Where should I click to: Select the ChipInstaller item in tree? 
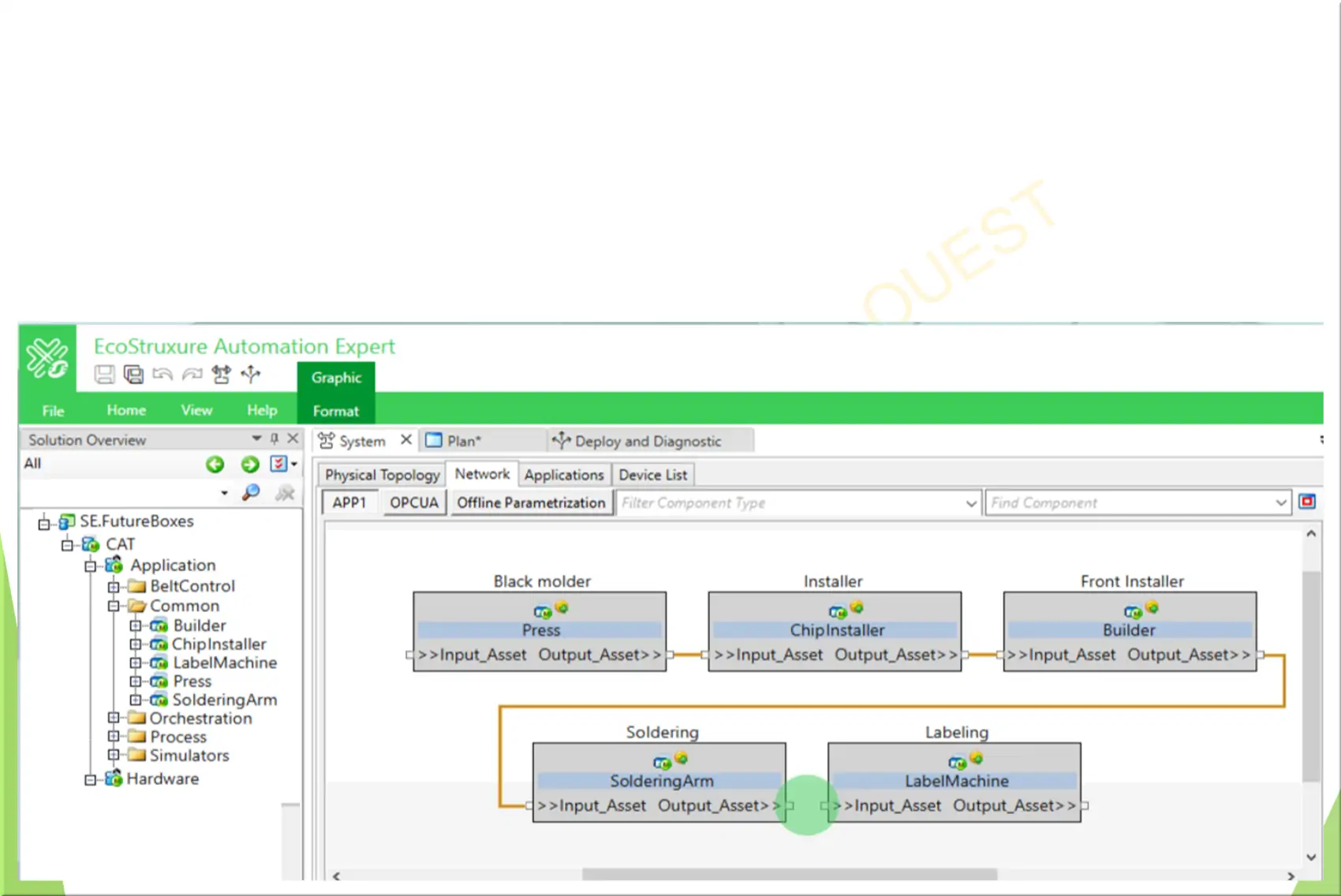(x=219, y=644)
